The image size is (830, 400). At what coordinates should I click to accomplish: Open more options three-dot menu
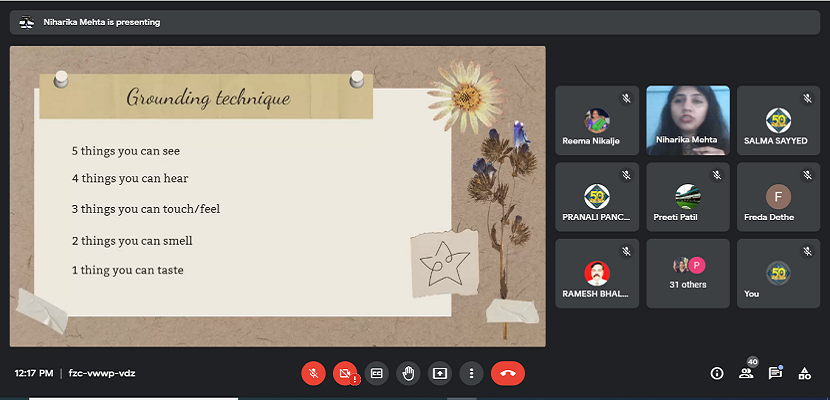pos(471,374)
